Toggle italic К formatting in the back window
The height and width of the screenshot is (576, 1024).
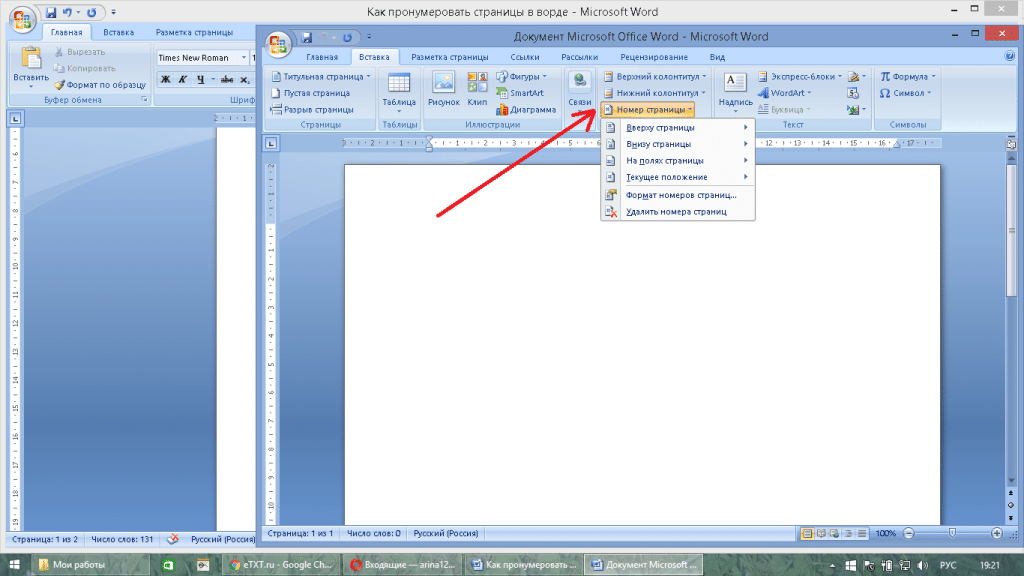click(x=183, y=80)
